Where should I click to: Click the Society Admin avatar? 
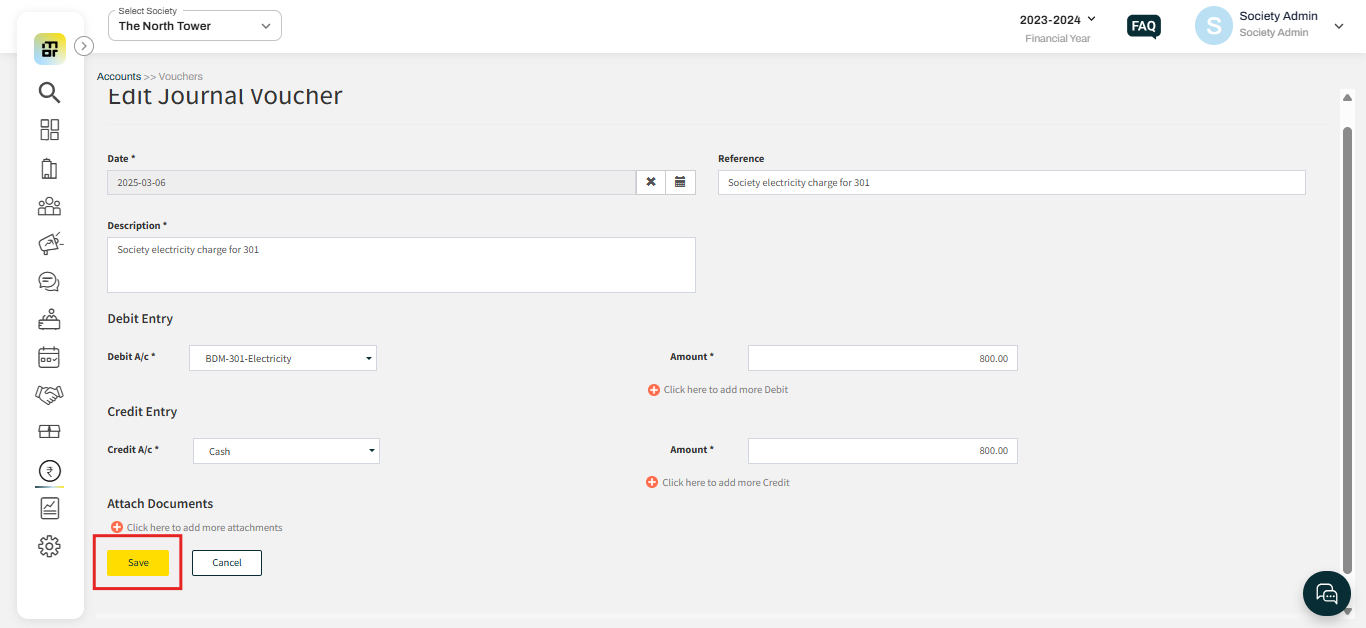point(1213,26)
